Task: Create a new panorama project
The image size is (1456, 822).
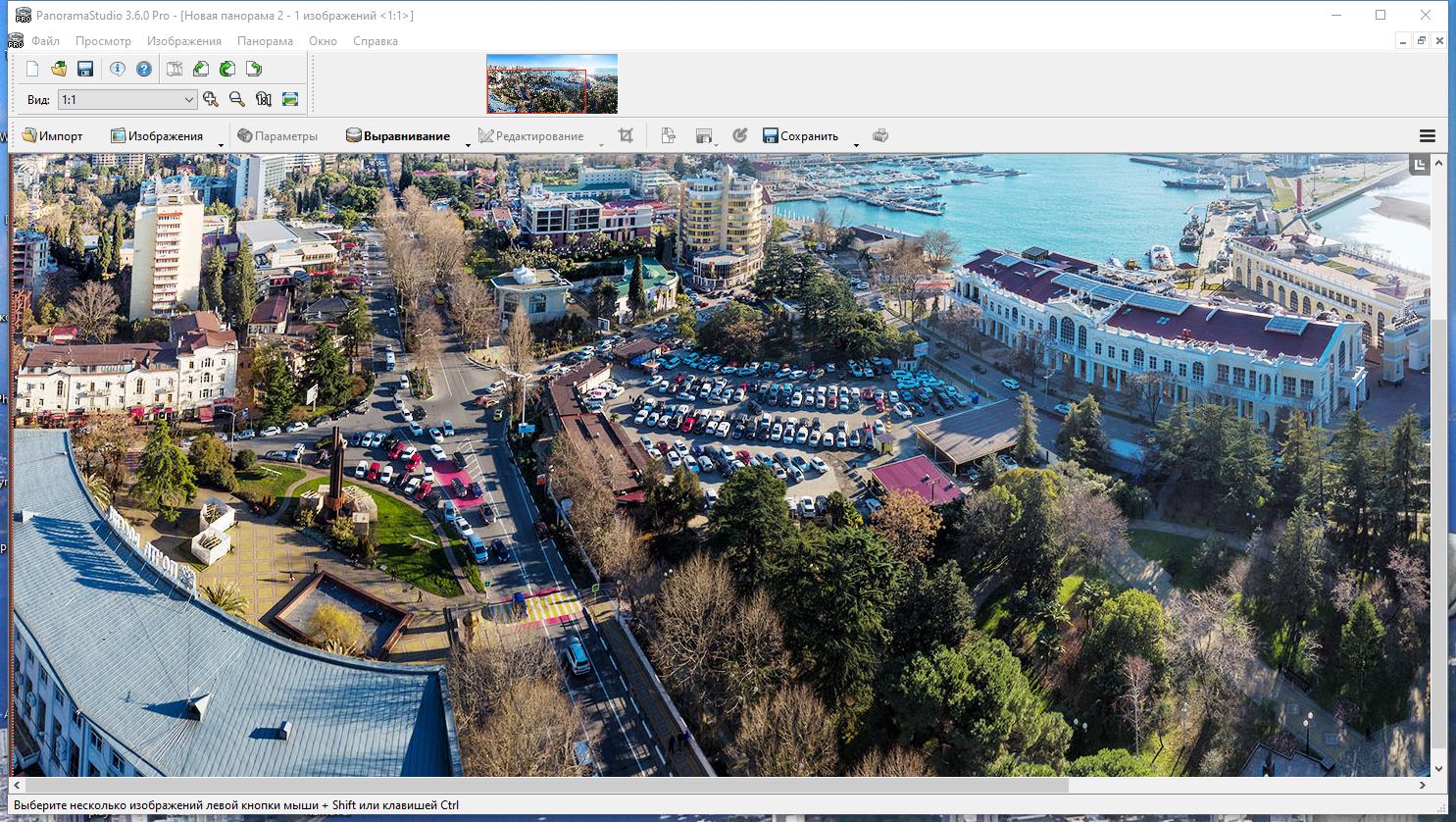Action: pyautogui.click(x=32, y=69)
